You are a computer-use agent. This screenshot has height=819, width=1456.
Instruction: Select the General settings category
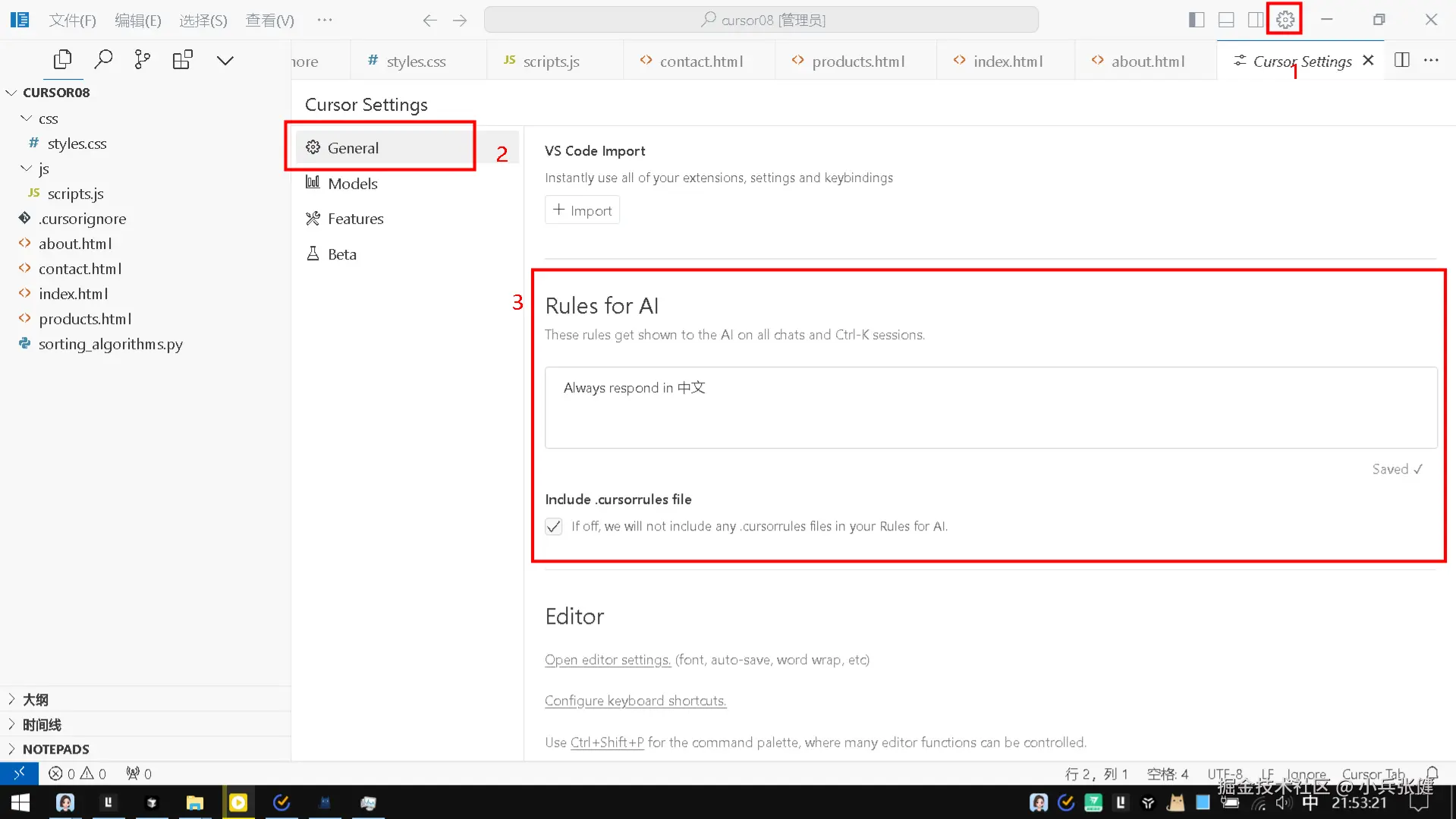[x=407, y=148]
